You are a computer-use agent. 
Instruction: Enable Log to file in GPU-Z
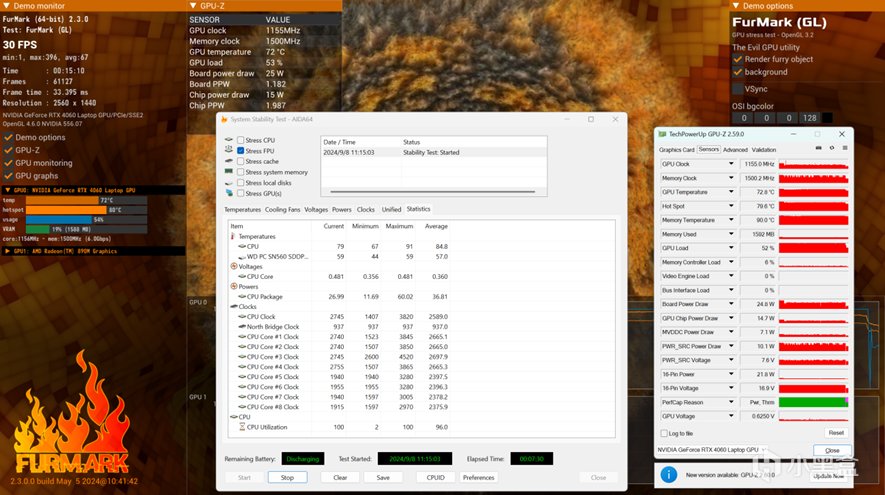point(664,433)
